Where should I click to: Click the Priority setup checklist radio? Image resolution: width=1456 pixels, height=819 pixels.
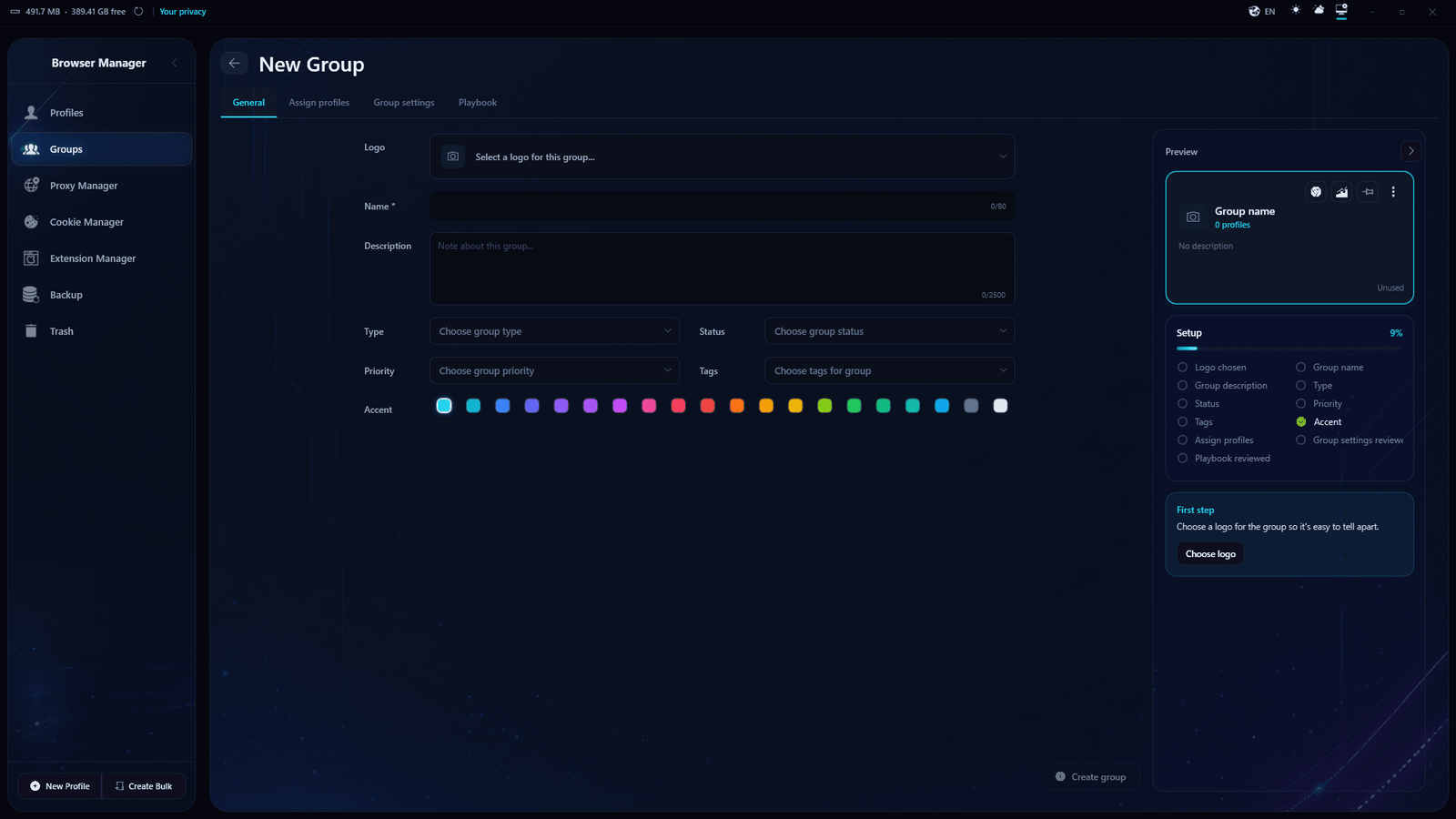click(1300, 404)
